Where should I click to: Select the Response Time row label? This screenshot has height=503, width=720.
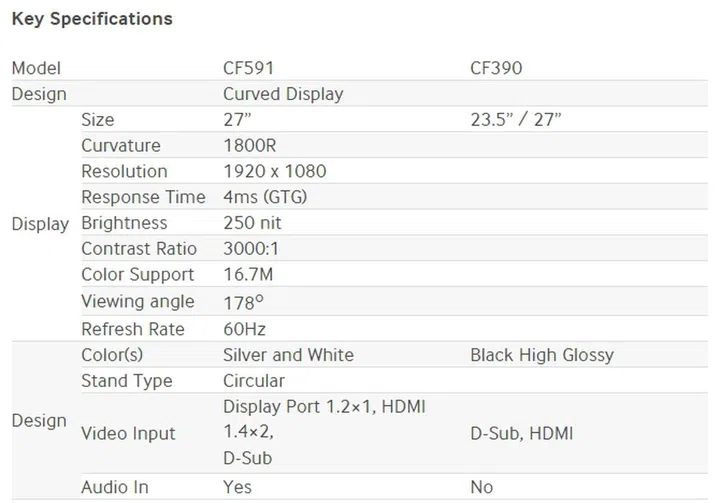(143, 198)
